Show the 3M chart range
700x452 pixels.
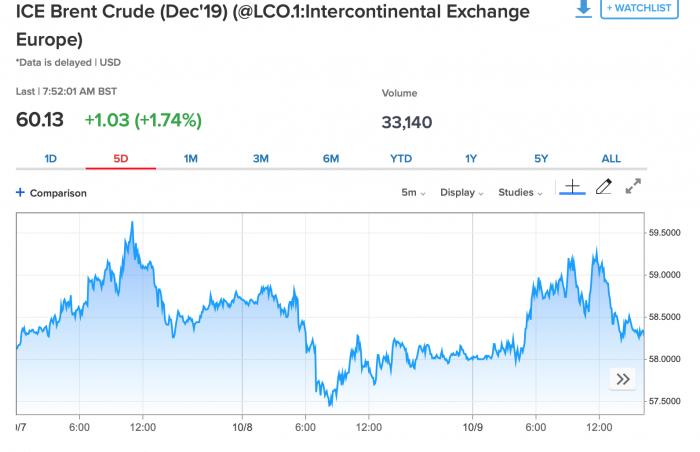pos(261,159)
